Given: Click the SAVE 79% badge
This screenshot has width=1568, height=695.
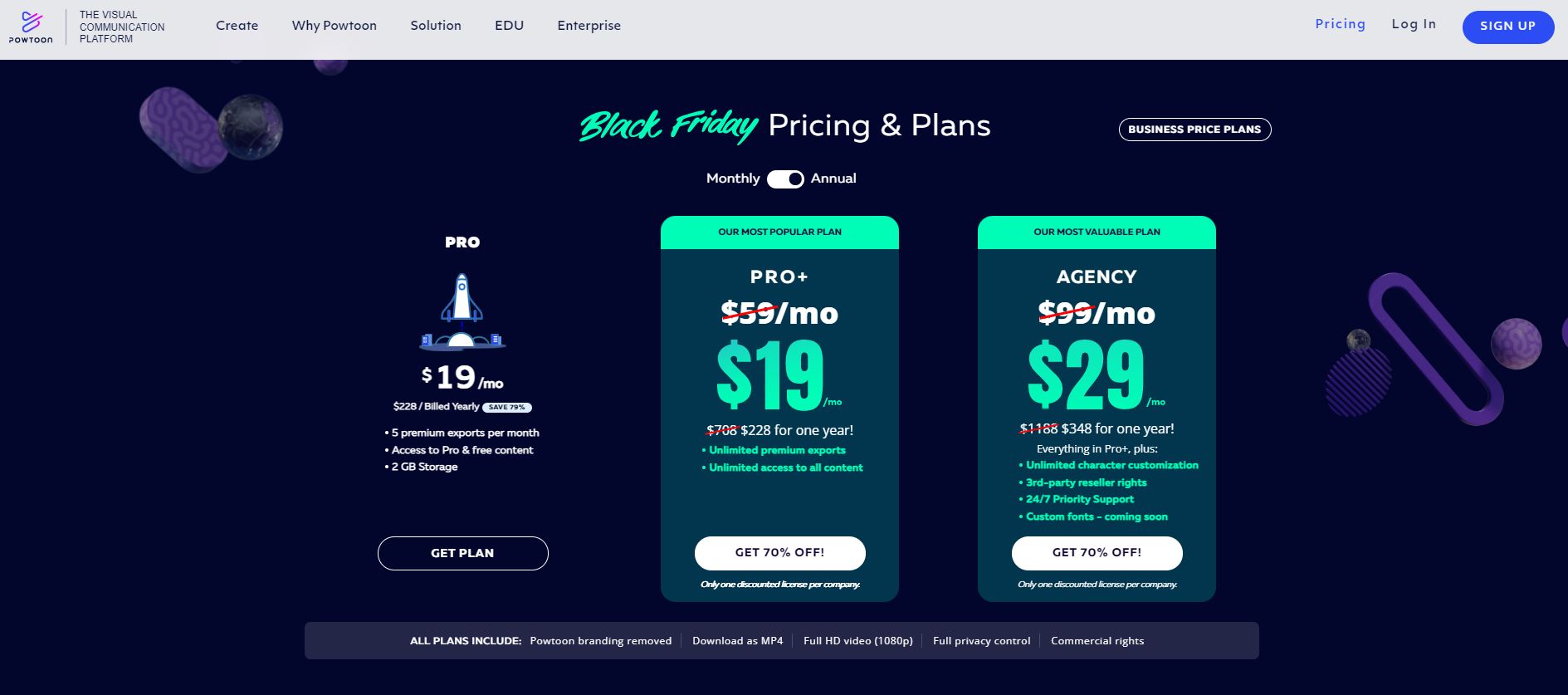Looking at the screenshot, I should (x=507, y=408).
